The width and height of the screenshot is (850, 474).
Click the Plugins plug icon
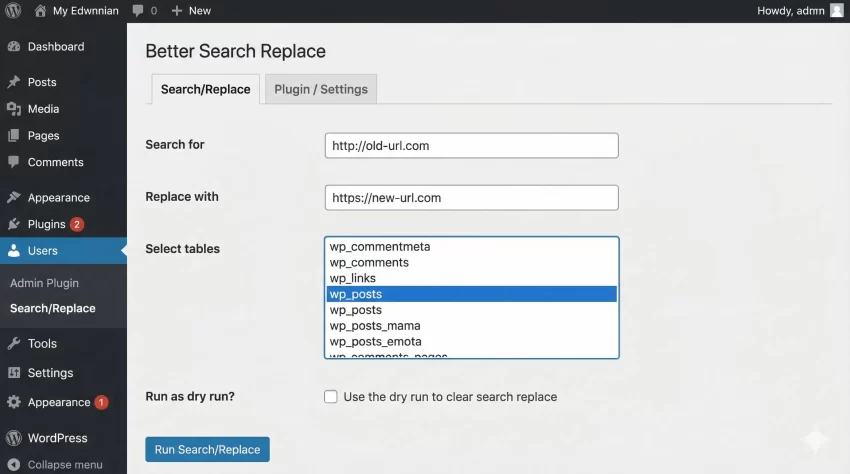14,224
